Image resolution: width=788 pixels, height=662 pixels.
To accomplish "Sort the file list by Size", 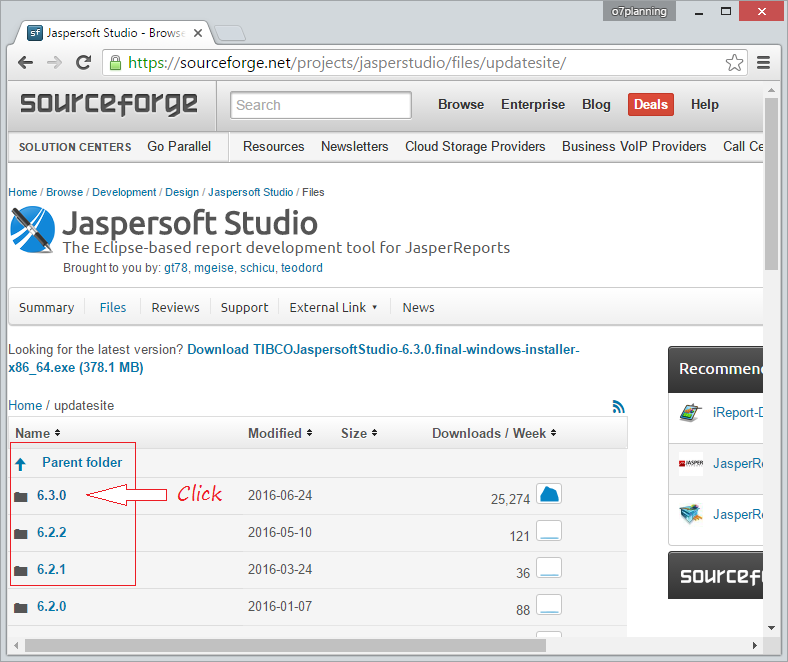I will click(359, 433).
